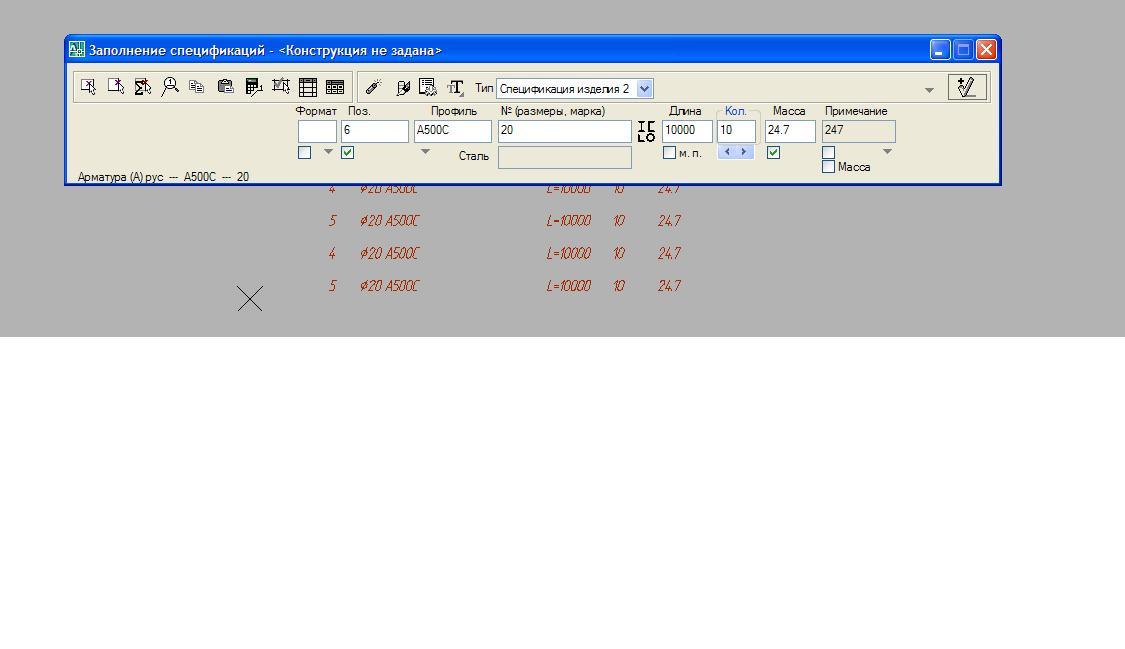
Task: Expand the dropdown arrow under Профиль
Action: [425, 151]
